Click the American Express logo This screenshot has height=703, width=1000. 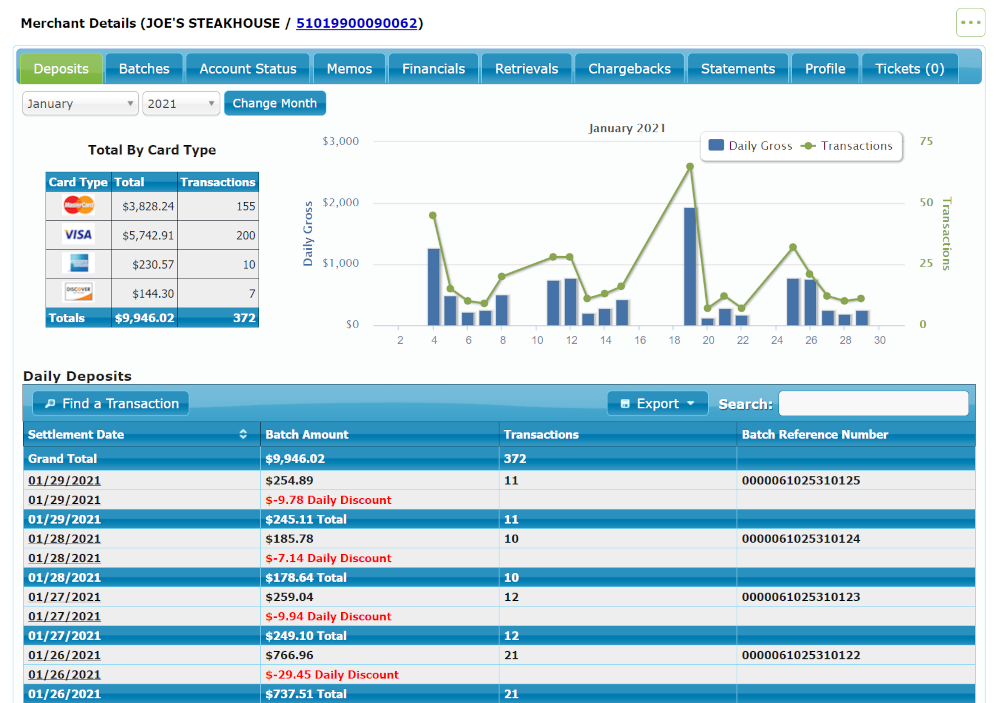click(x=79, y=263)
